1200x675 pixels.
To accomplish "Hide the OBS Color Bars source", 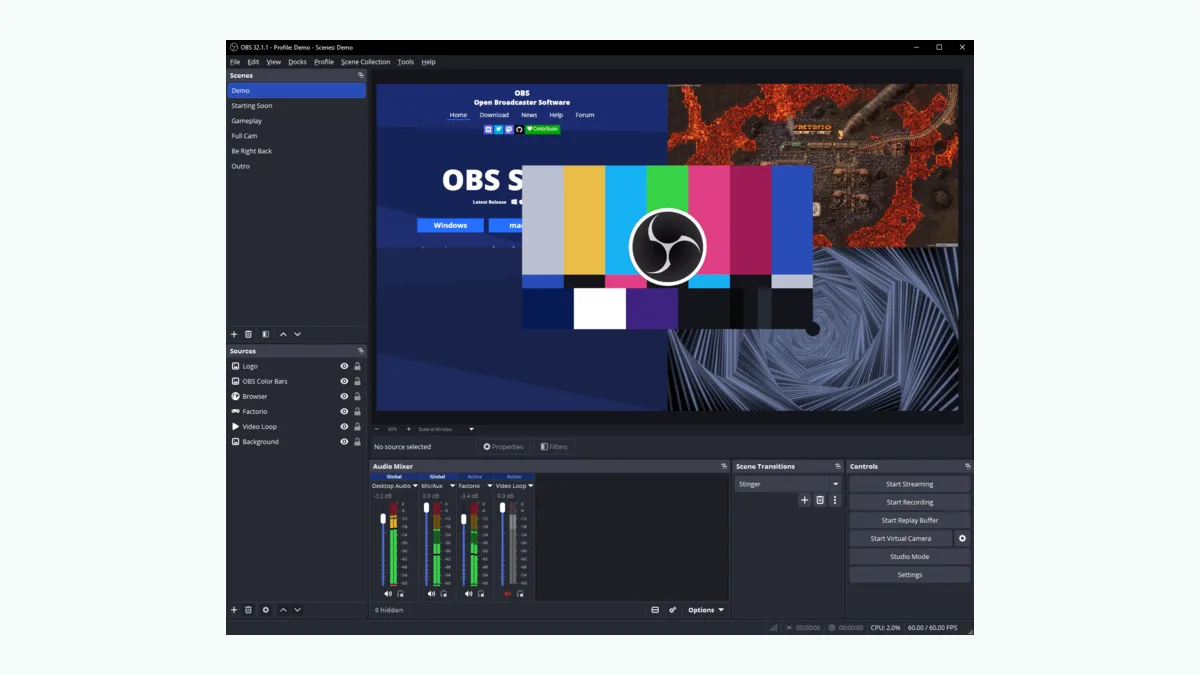I will click(x=344, y=381).
